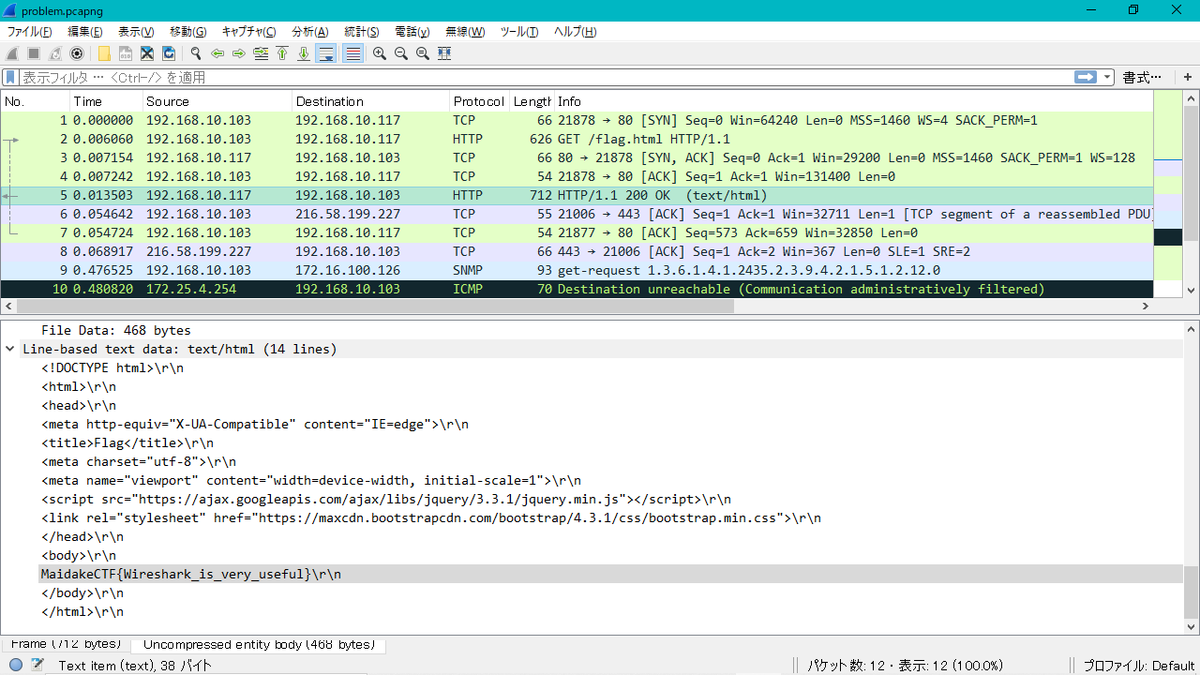Select packet 9 SNMP get-request row
The height and width of the screenshot is (675, 1200).
[x=576, y=270]
